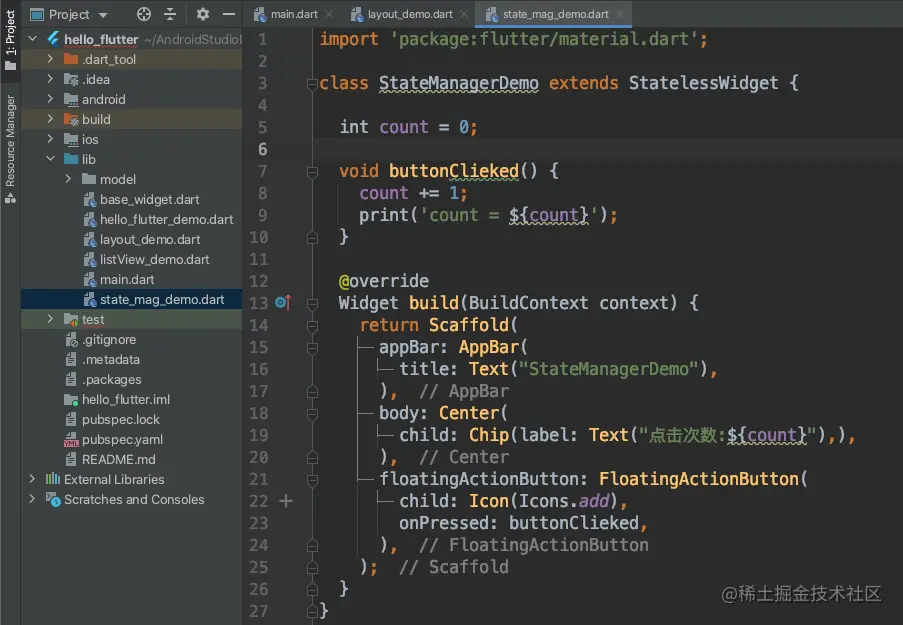Screen dimensions: 903x625
Task: Expand External Libraries node
Action: (x=32, y=479)
